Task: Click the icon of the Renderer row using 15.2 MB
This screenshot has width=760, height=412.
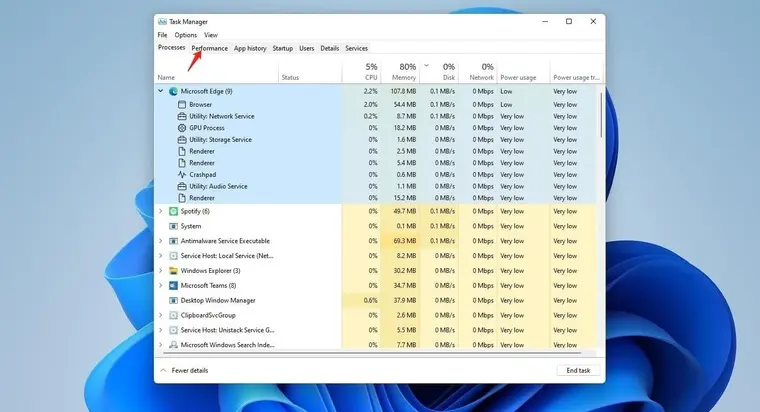Action: click(x=182, y=198)
